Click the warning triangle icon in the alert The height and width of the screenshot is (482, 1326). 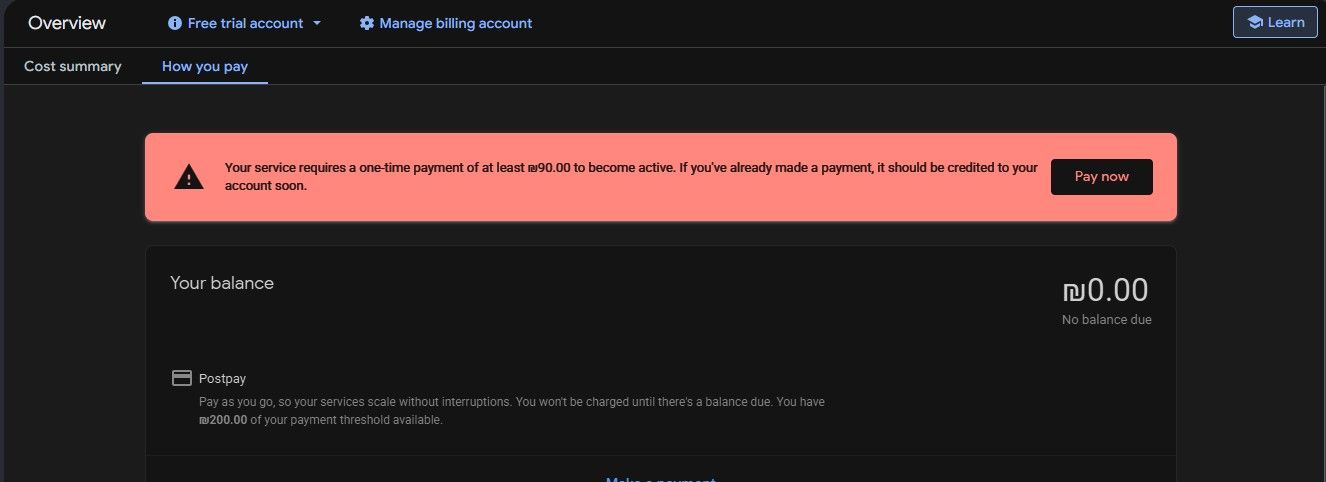pyautogui.click(x=189, y=177)
